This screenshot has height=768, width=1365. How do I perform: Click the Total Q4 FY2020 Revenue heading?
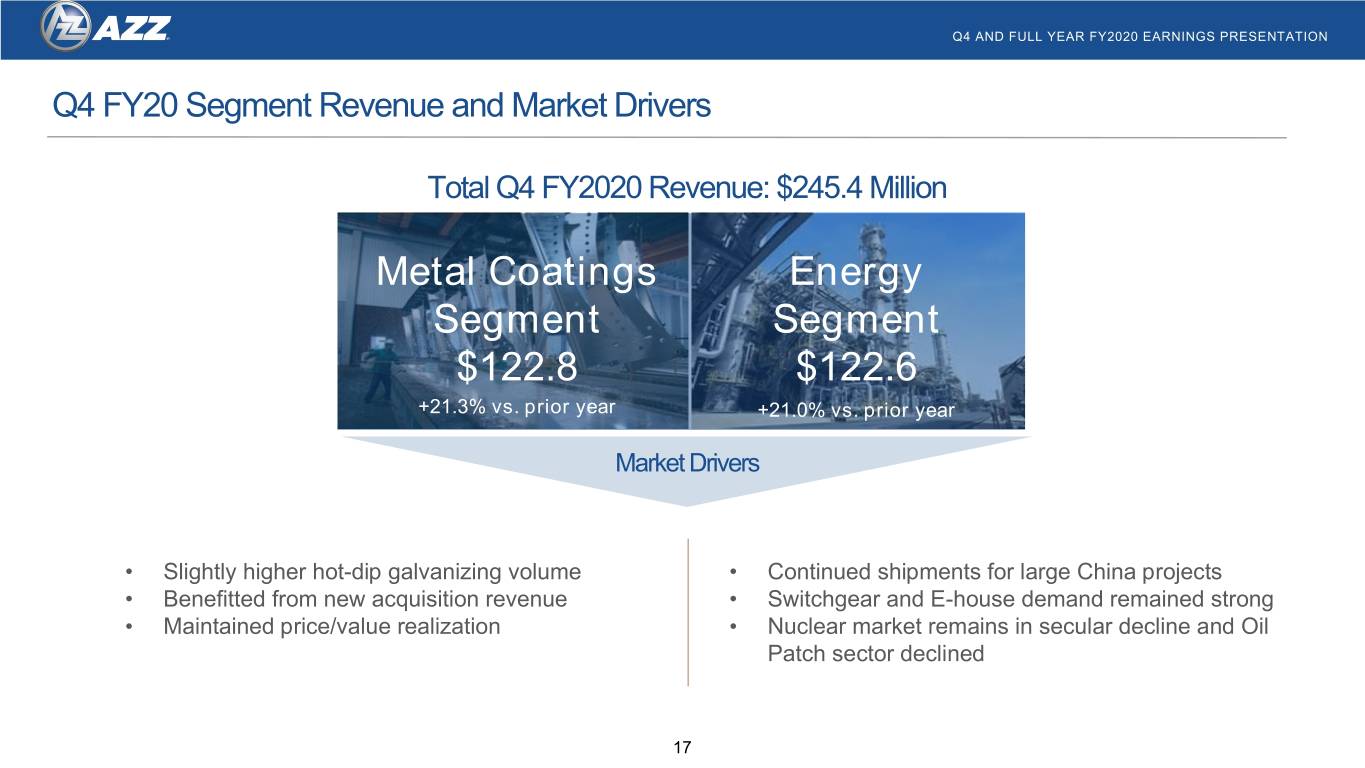(686, 187)
